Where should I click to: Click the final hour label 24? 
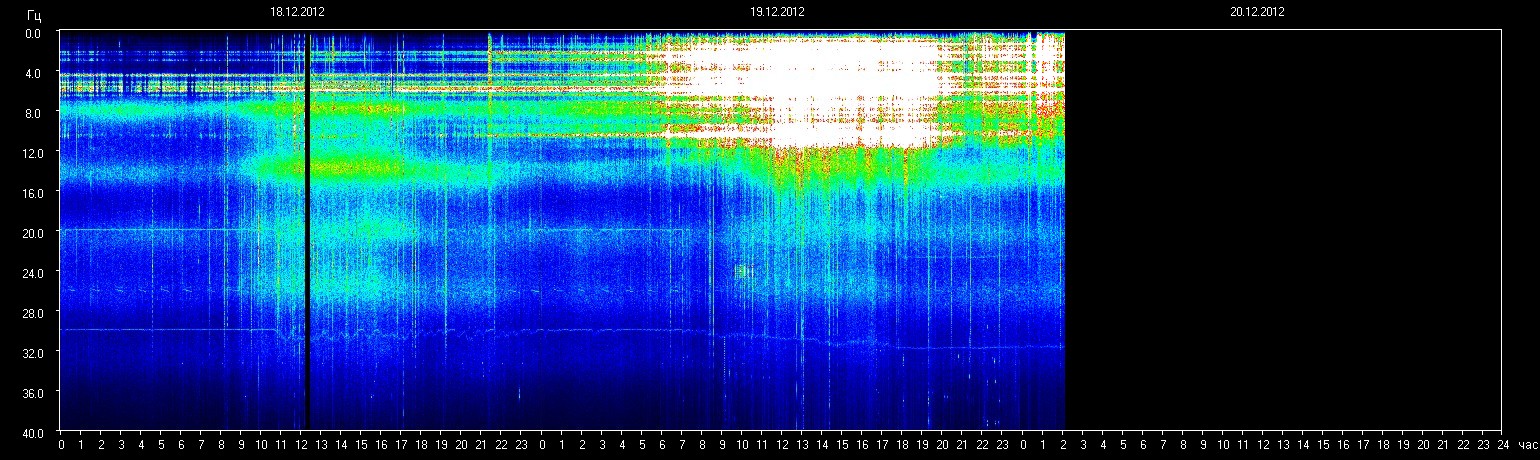[1503, 443]
